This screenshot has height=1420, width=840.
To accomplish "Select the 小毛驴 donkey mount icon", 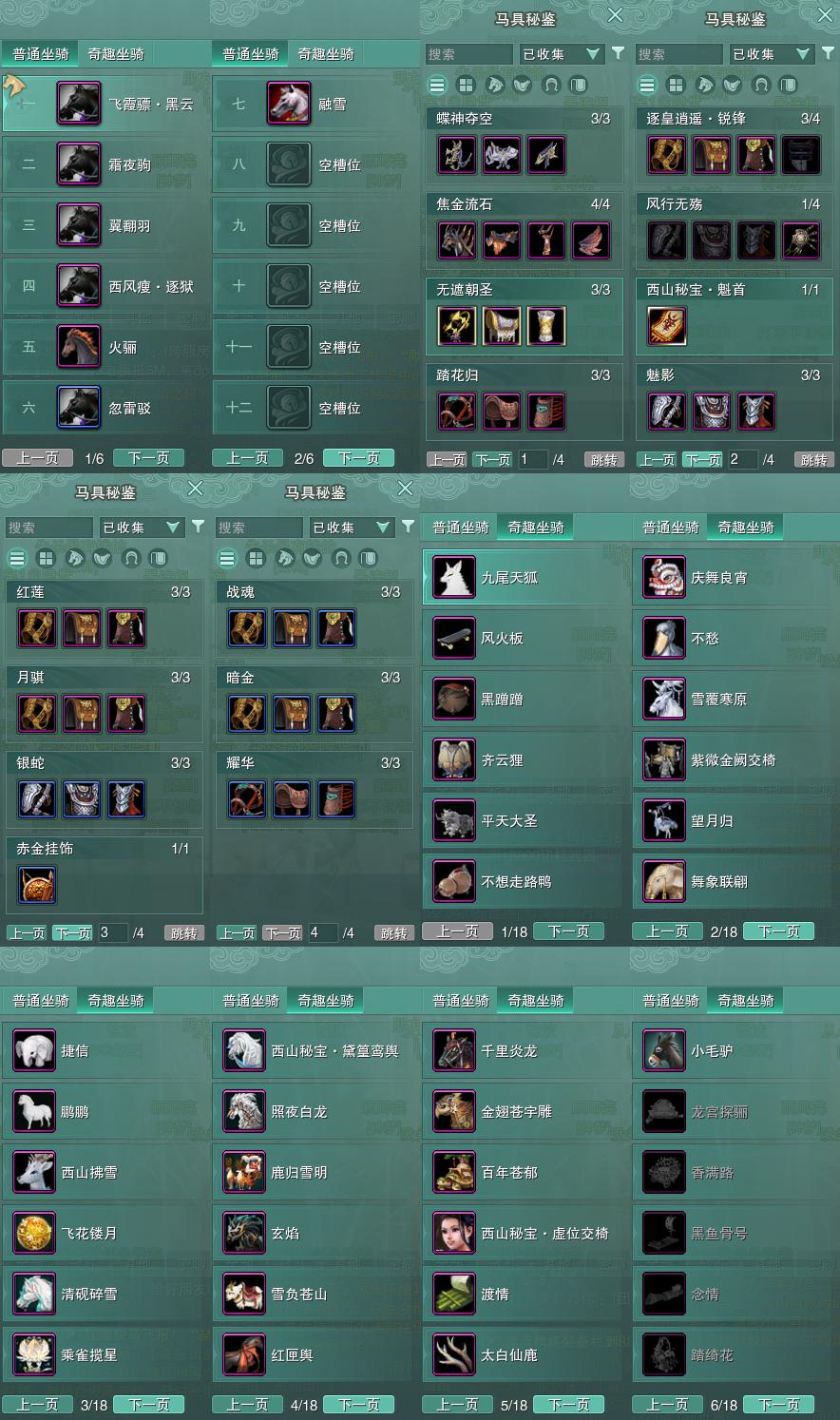I will coord(663,1051).
